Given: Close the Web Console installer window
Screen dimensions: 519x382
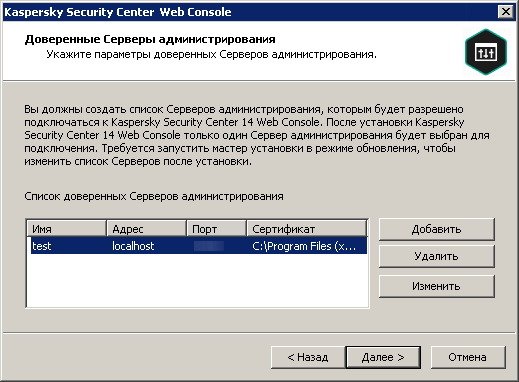Looking at the screenshot, I should tap(506, 12).
